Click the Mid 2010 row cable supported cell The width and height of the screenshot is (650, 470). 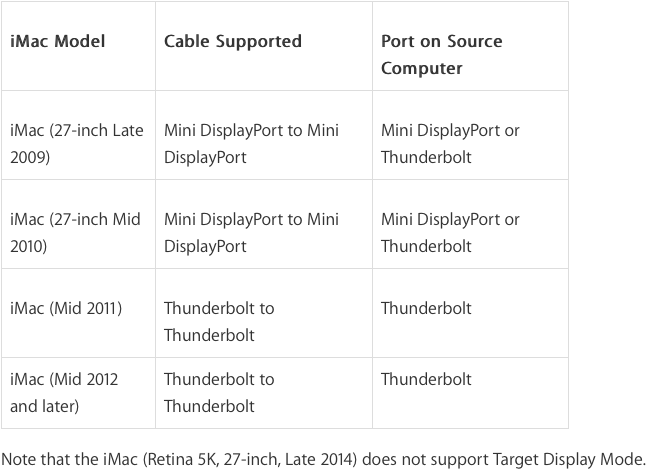click(264, 224)
